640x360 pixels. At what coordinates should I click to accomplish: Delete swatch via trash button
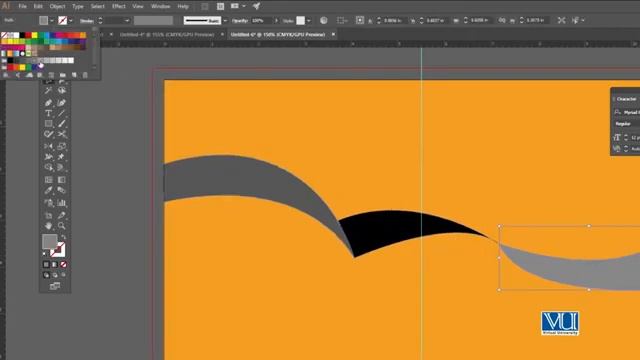point(85,75)
